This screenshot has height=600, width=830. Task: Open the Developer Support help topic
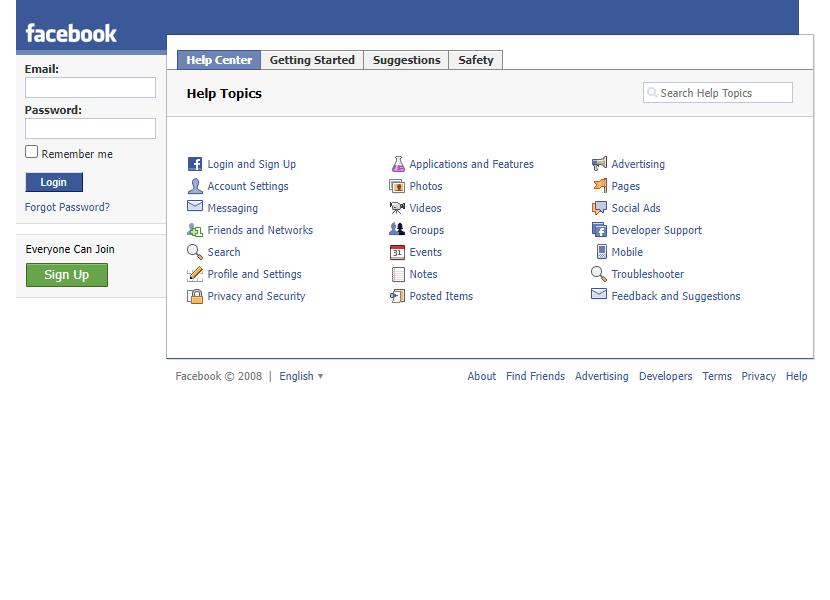coord(656,230)
